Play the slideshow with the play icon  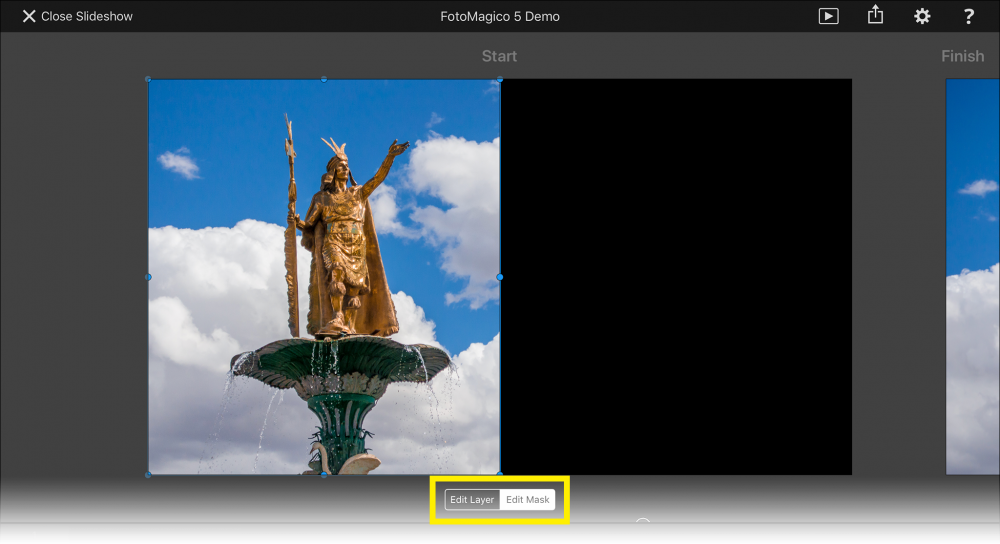tap(828, 16)
